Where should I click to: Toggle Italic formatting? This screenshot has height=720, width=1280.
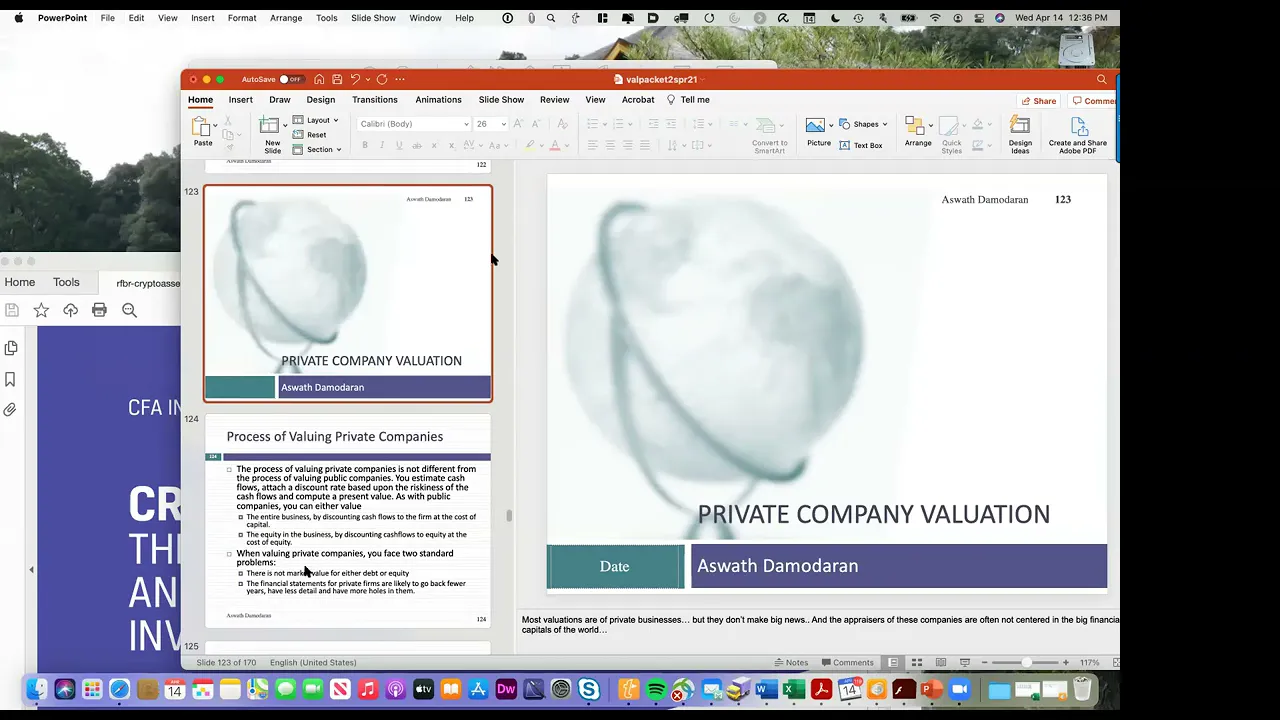[x=382, y=146]
